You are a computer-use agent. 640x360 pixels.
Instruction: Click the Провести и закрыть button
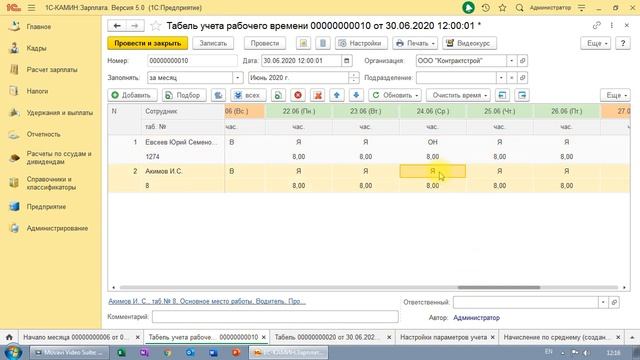(x=148, y=43)
